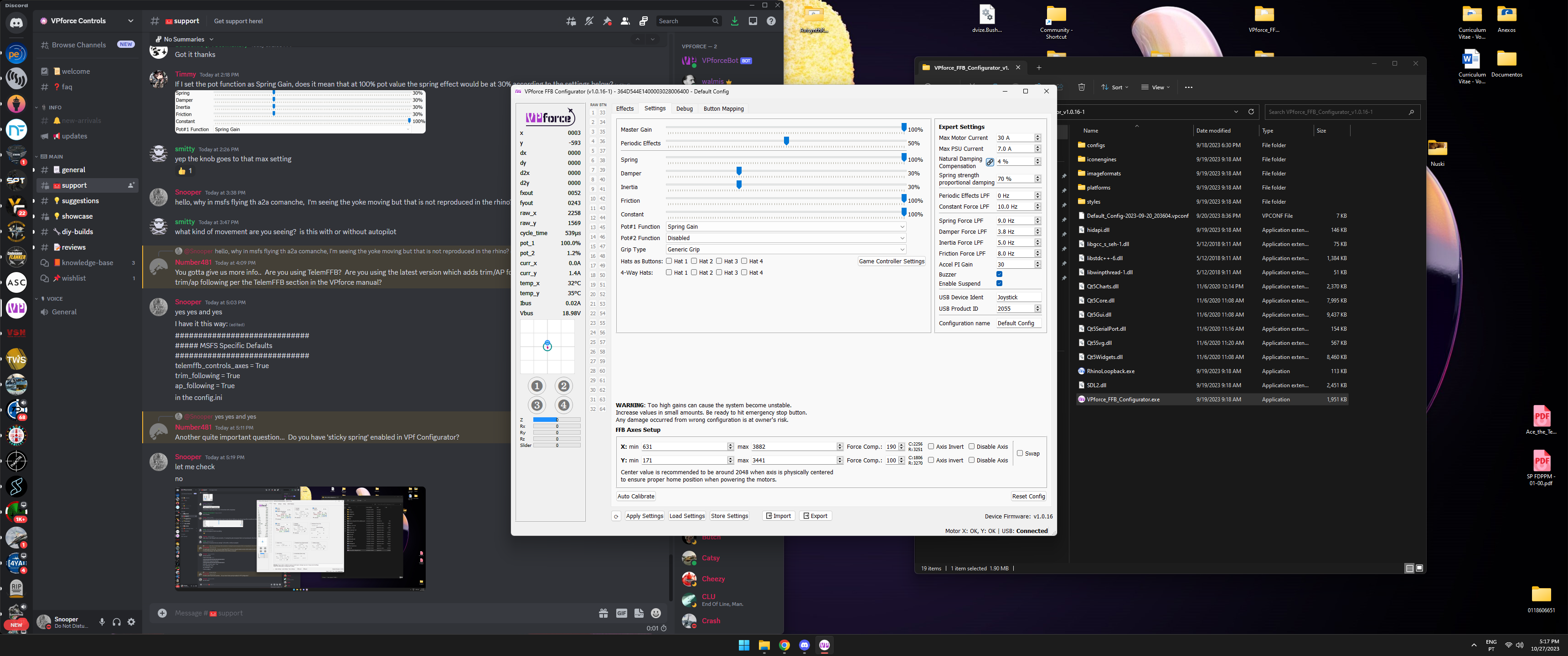The width and height of the screenshot is (1568, 656).
Task: Open Discord pinned messages icon
Action: (607, 21)
